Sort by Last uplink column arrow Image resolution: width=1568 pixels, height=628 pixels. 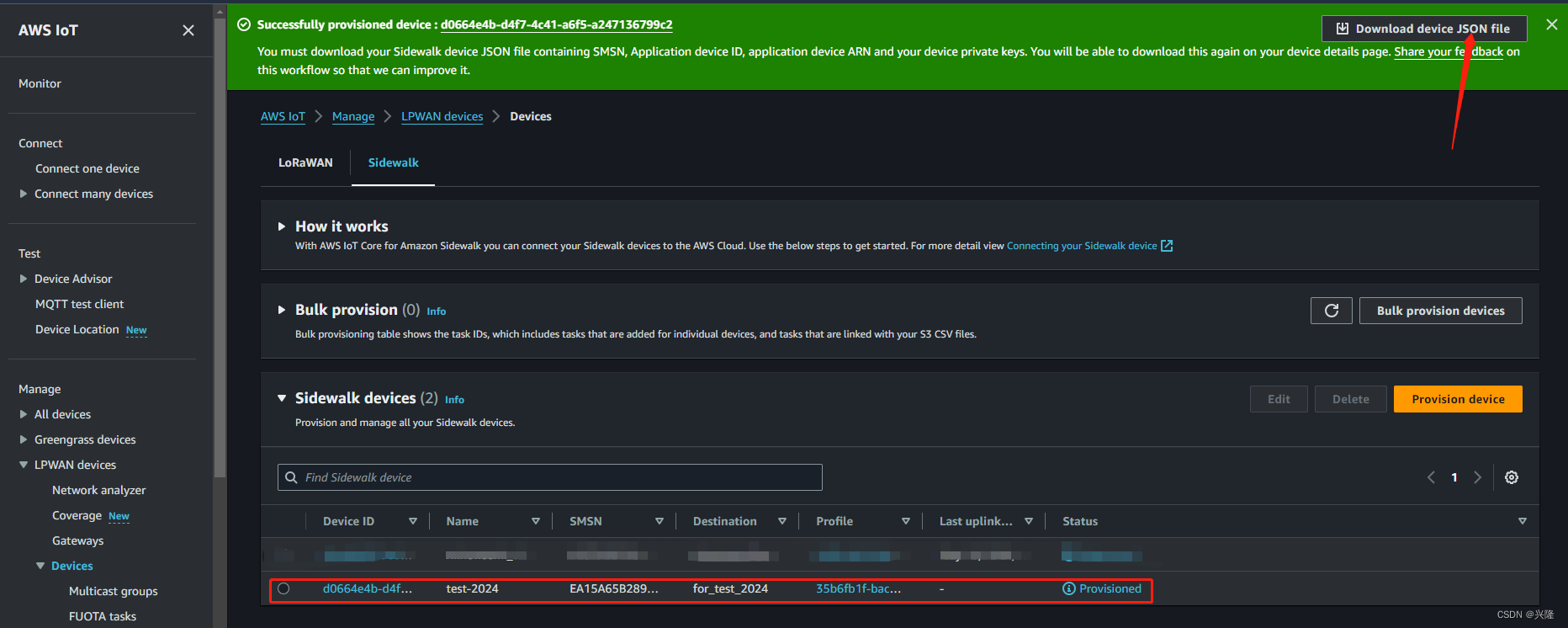[x=1029, y=521]
